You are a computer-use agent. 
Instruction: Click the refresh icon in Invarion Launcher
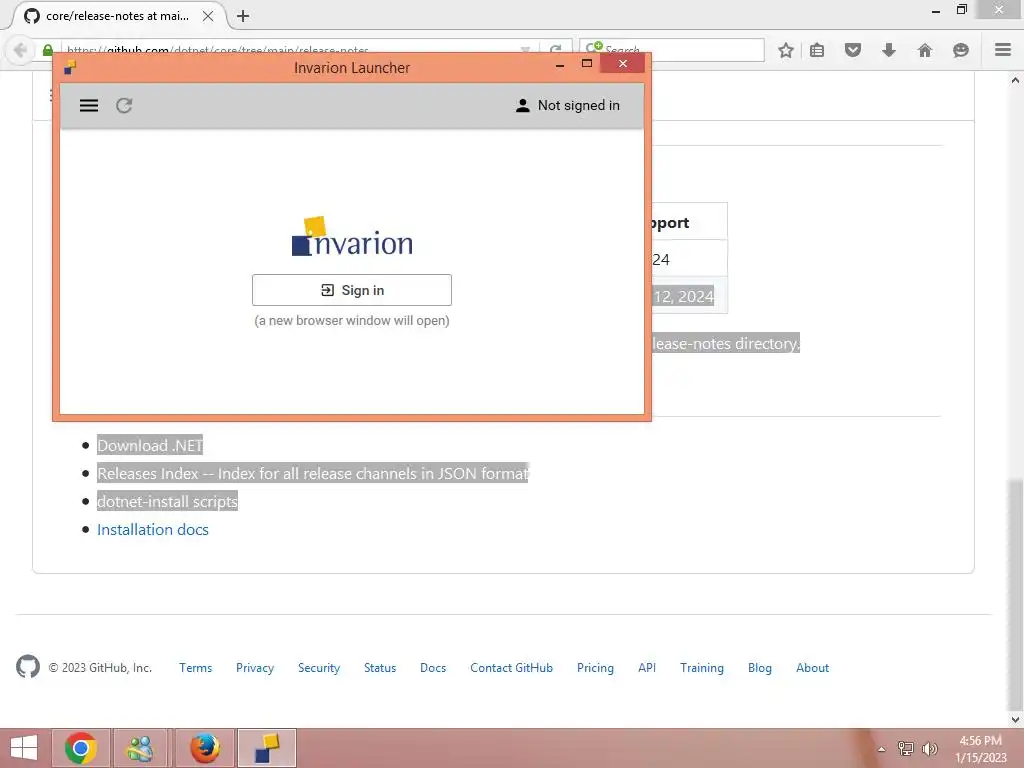(x=124, y=106)
